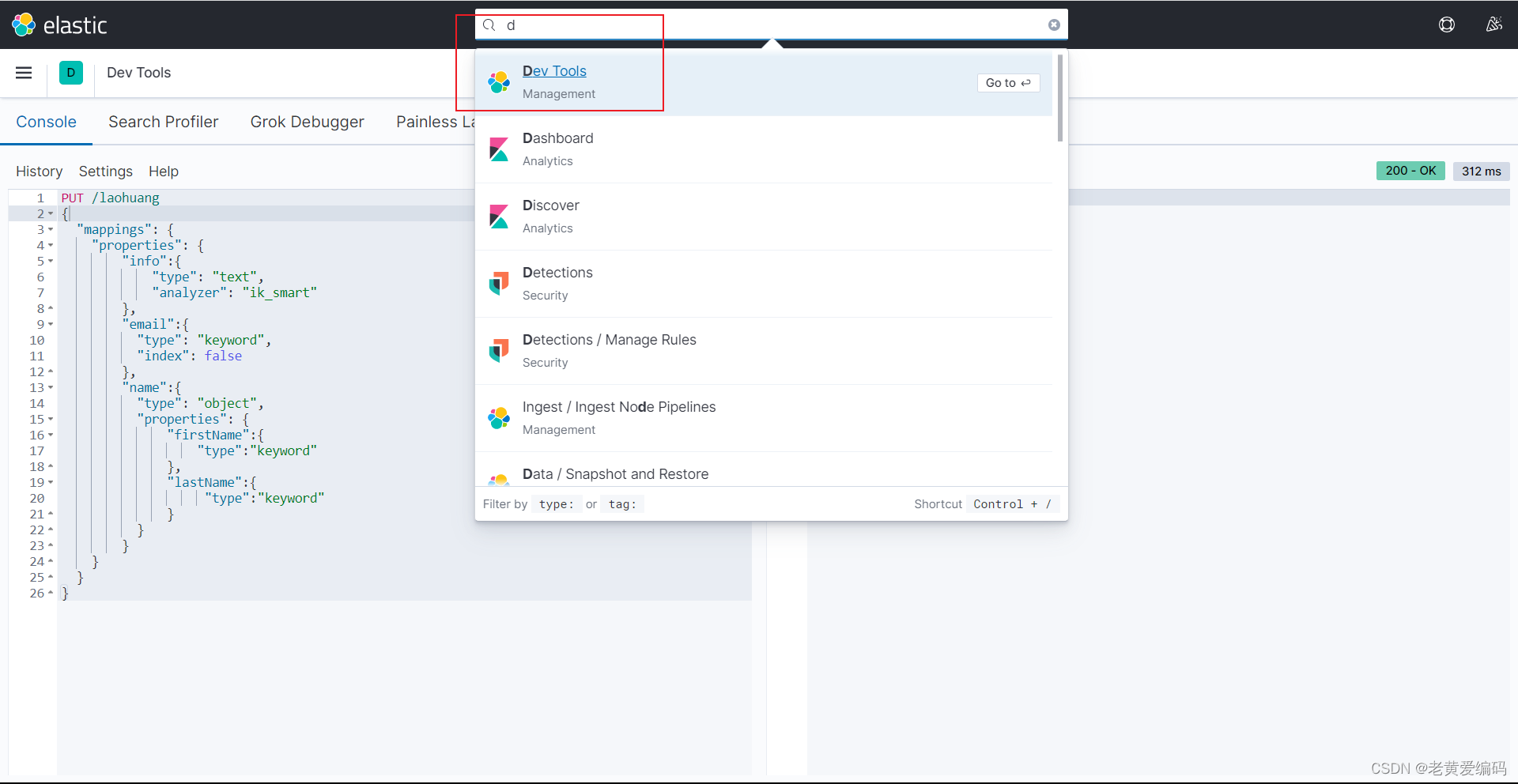Select Data / Snapshot and Restore result

(764, 470)
